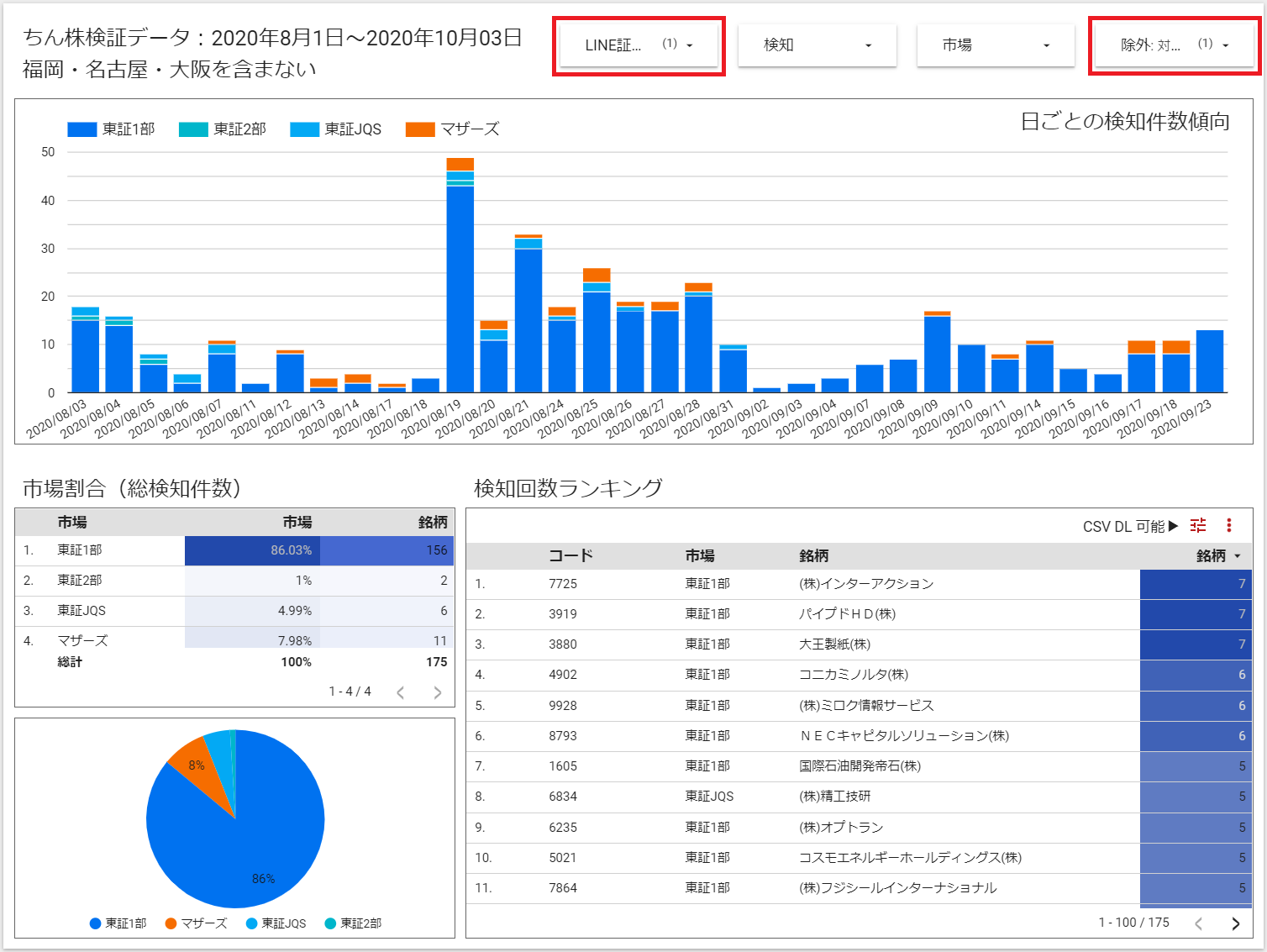Sort ranking by 銘柄 count column arrow
Image resolution: width=1267 pixels, height=952 pixels.
tap(1237, 556)
